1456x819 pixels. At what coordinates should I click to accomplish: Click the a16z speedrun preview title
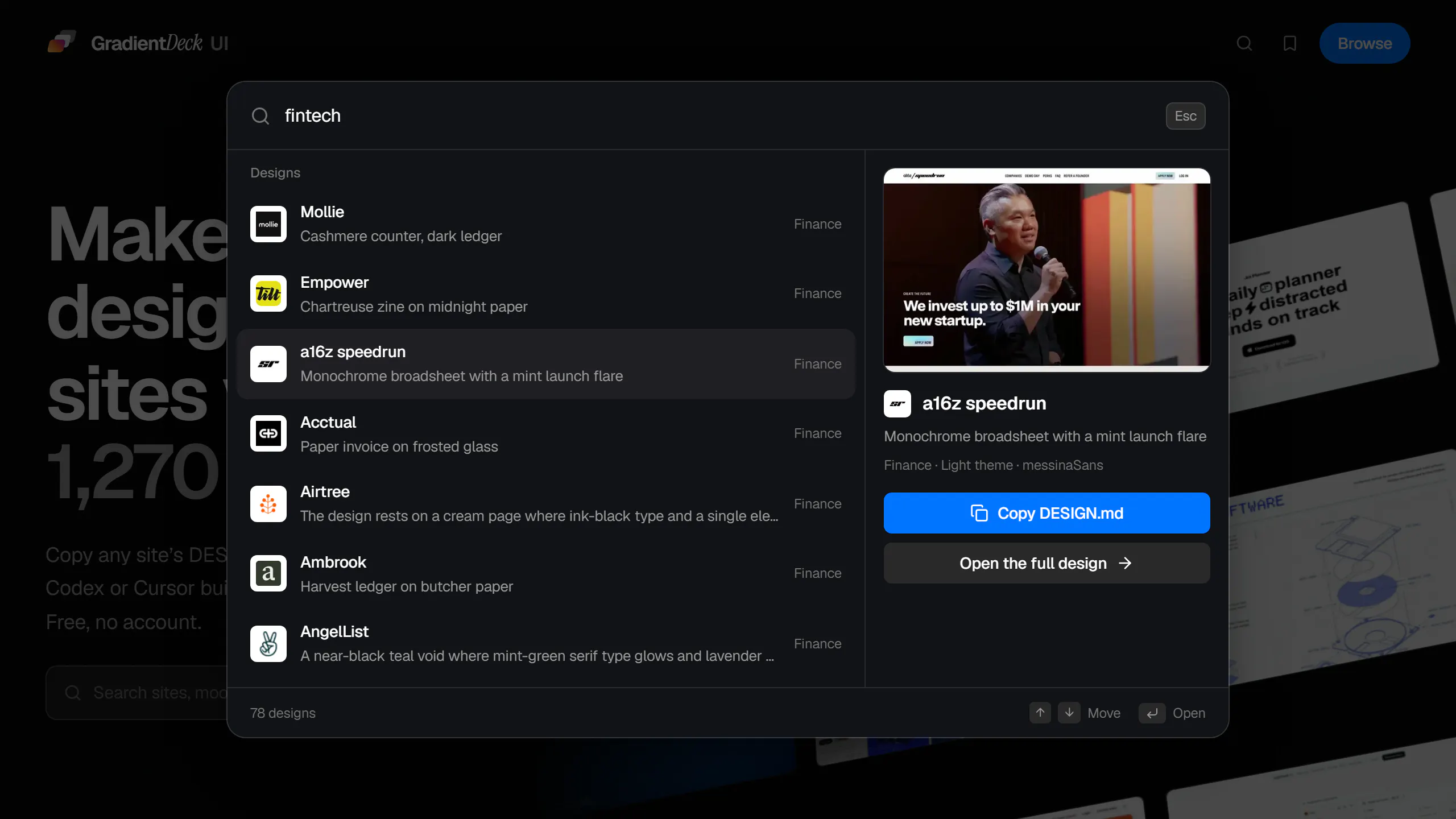tap(984, 403)
